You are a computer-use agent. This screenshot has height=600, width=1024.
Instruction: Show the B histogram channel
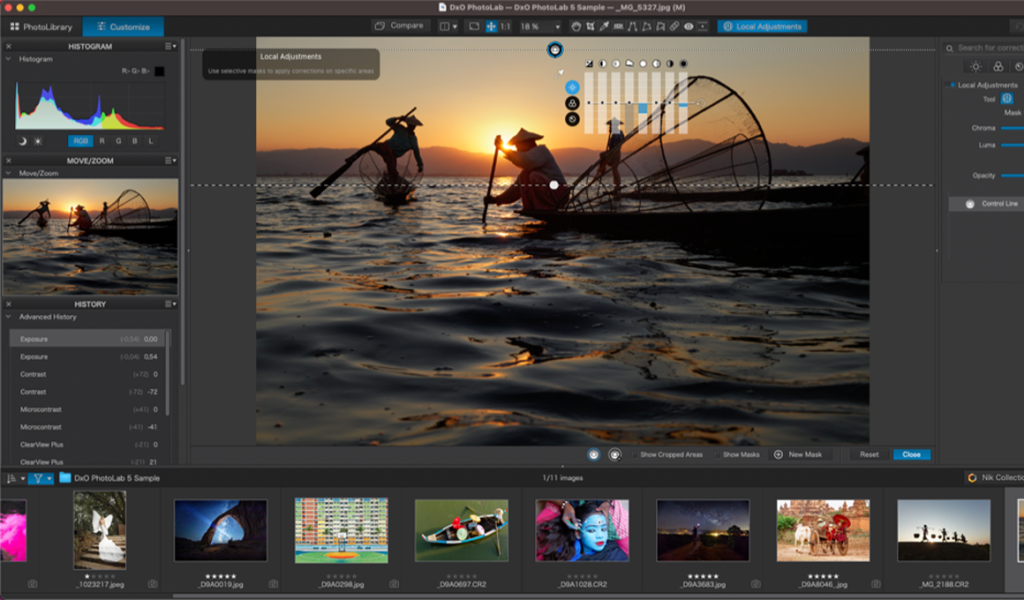[135, 141]
